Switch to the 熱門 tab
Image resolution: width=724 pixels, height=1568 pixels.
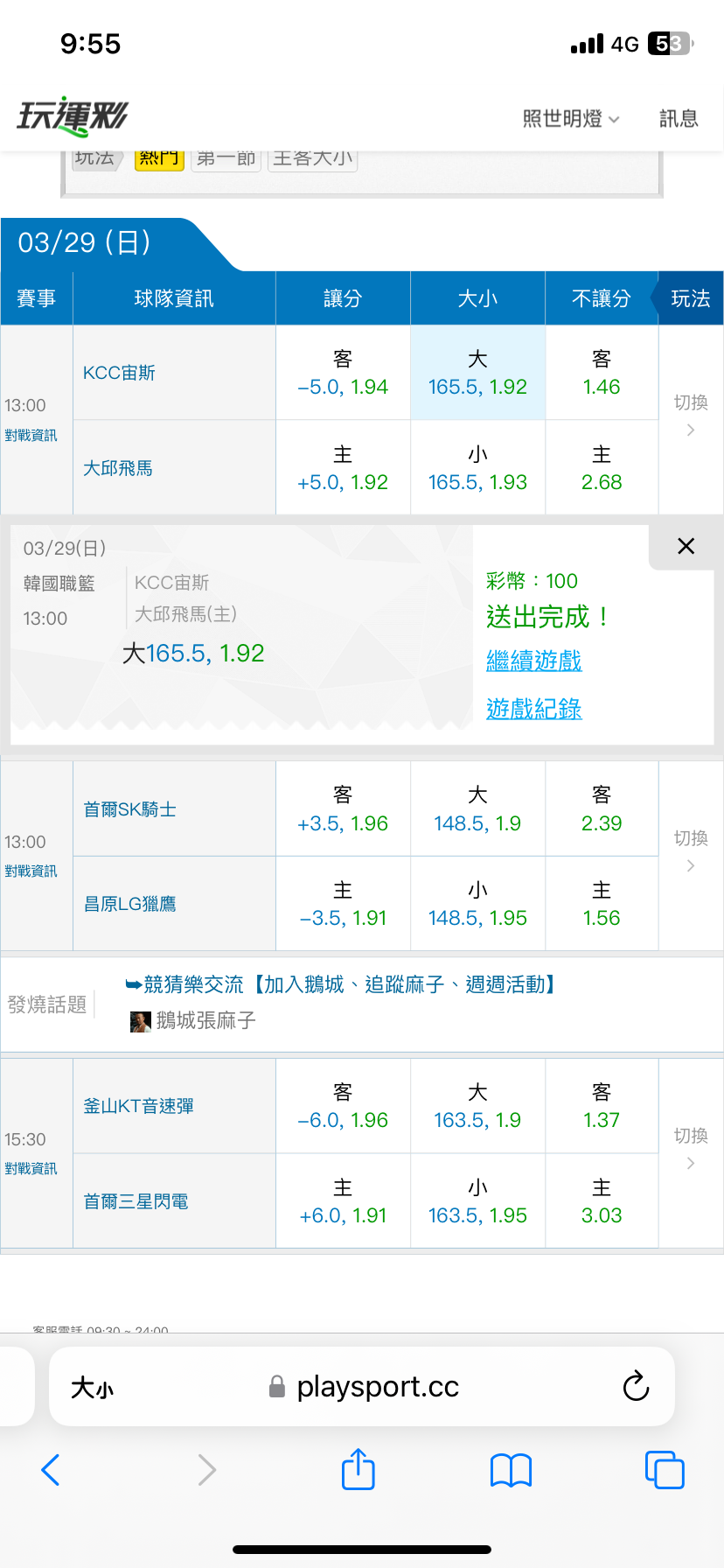pyautogui.click(x=159, y=158)
